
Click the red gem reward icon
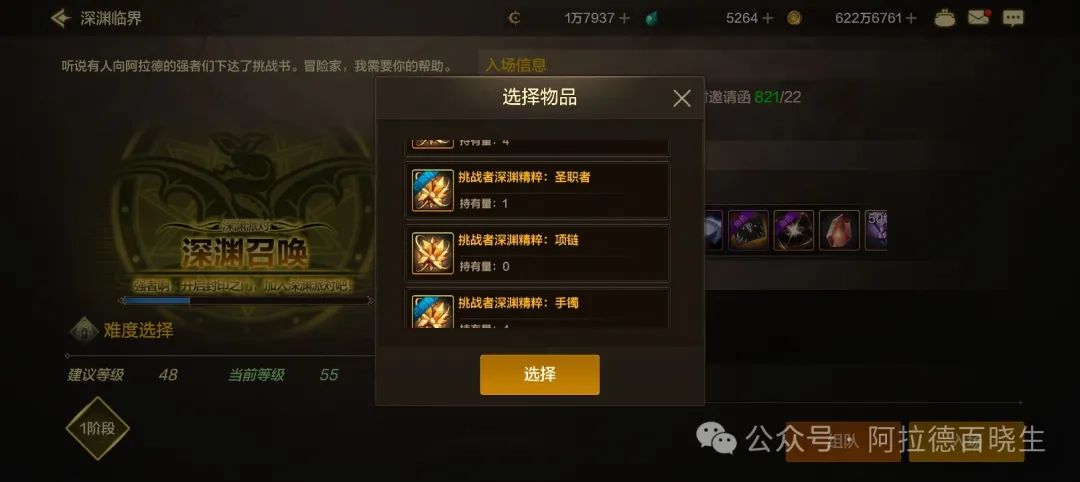point(839,230)
